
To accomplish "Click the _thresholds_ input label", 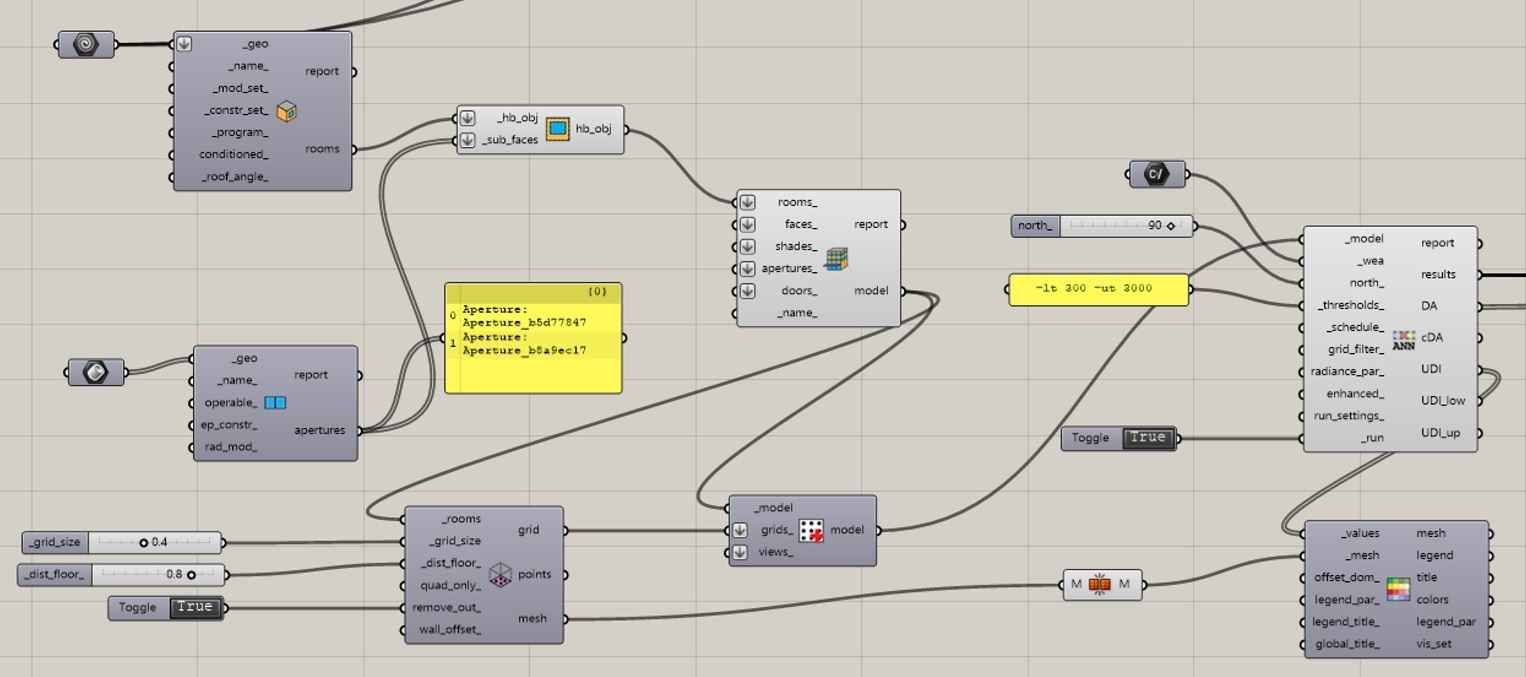I will click(x=1351, y=305).
